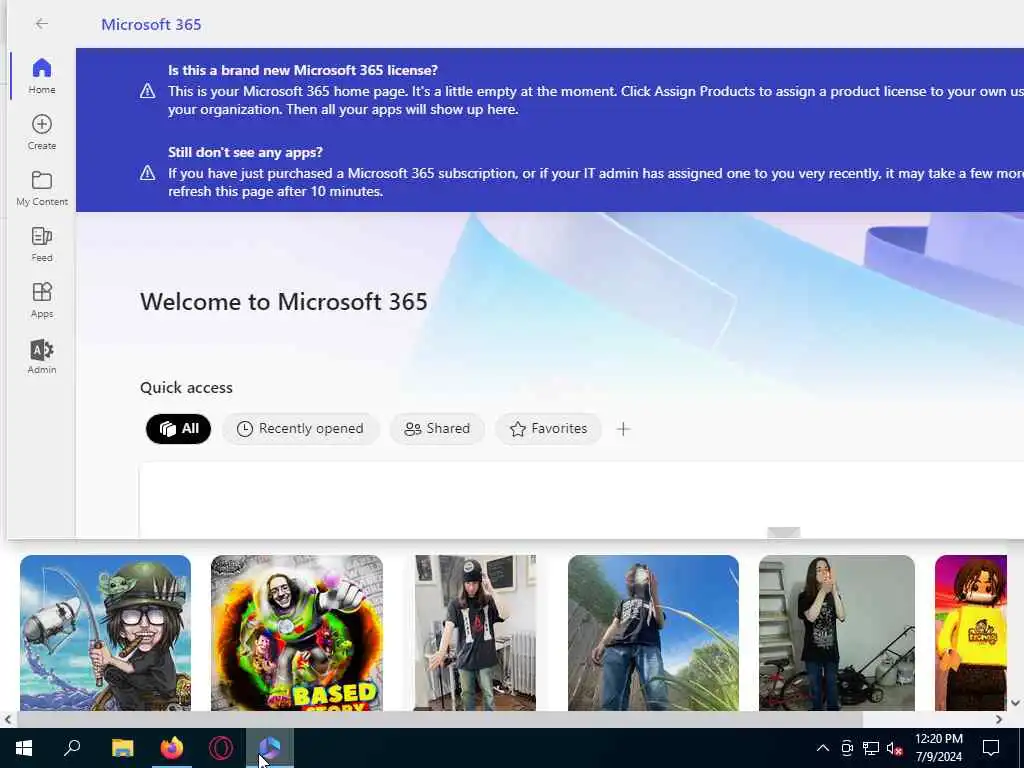Switch to Firefox in the taskbar

[172, 748]
